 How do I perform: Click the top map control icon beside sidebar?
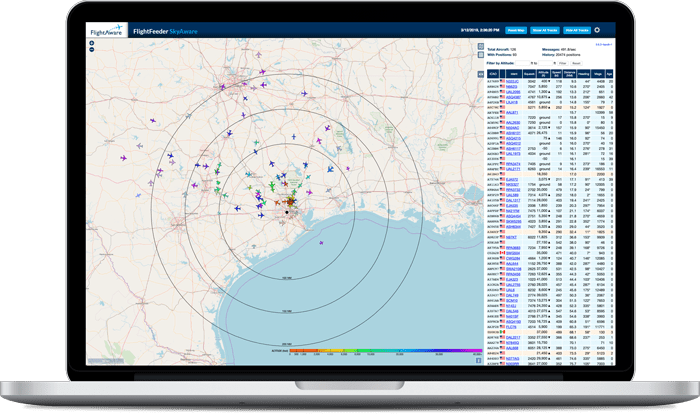(479, 46)
